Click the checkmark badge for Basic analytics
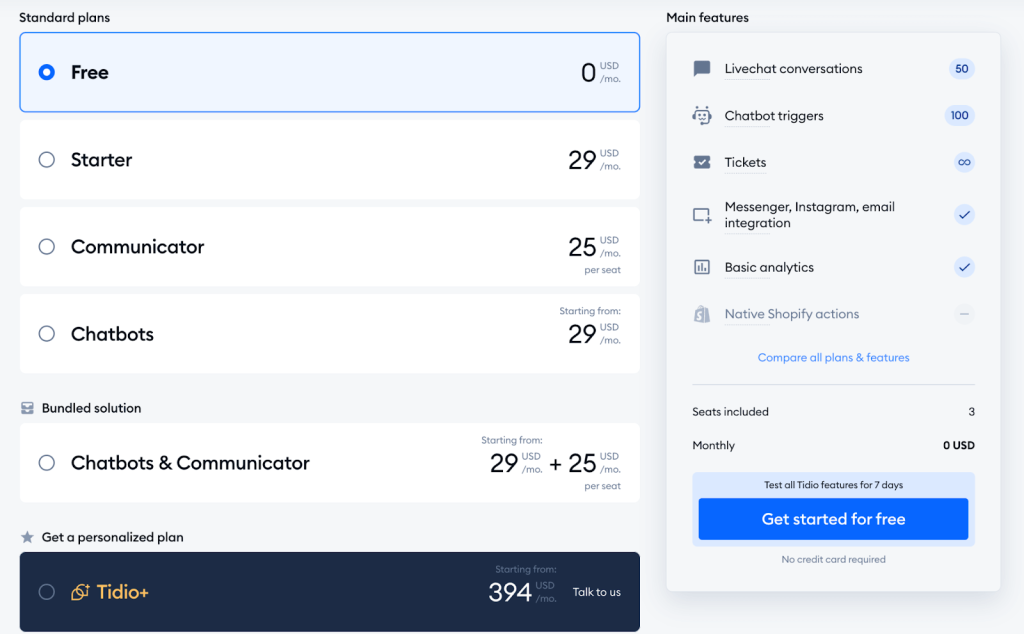 coord(964,267)
